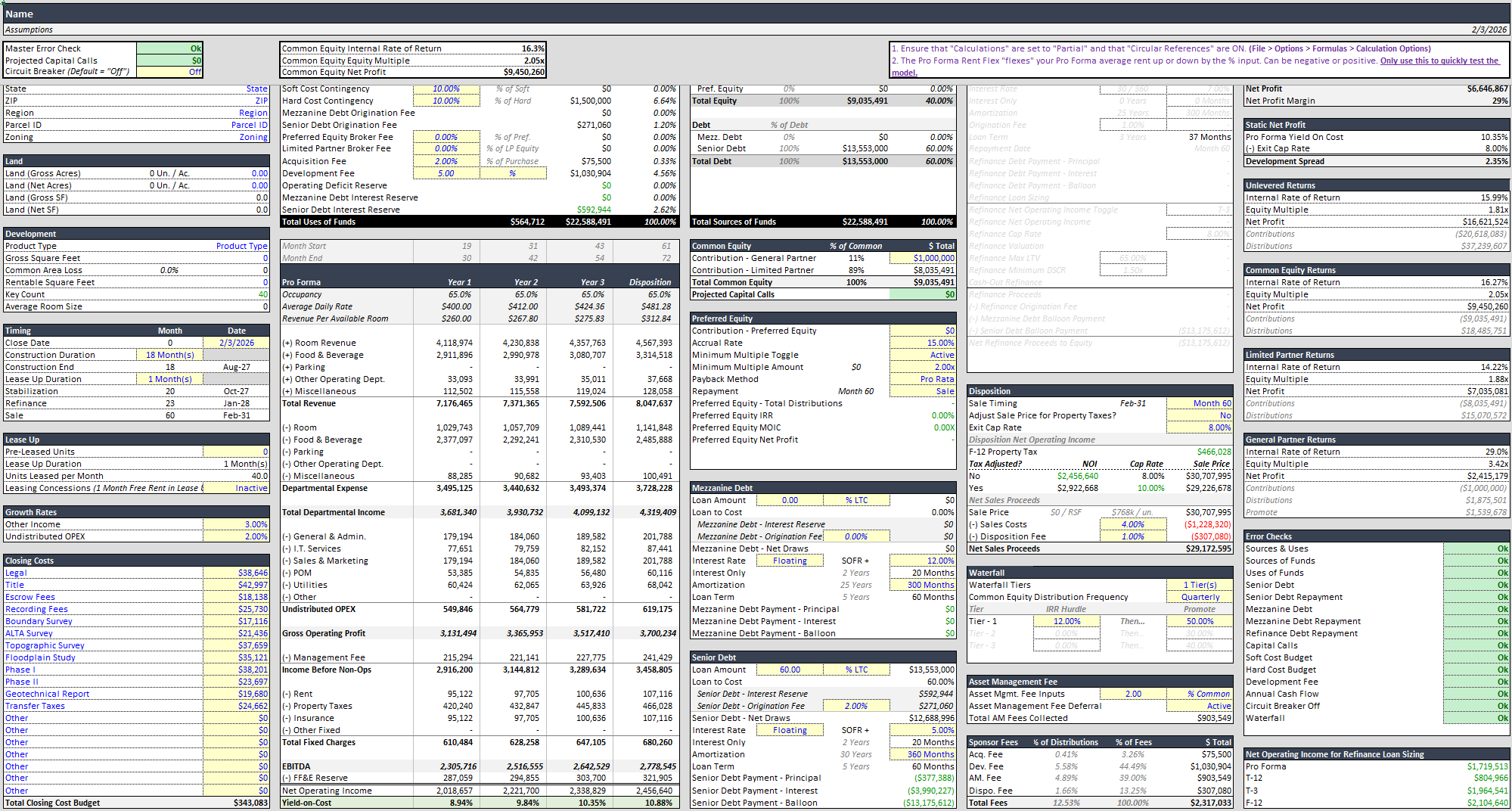Edit the Senior Debt SOFR spread 5.00%
The width and height of the screenshot is (1512, 811).
(x=923, y=730)
